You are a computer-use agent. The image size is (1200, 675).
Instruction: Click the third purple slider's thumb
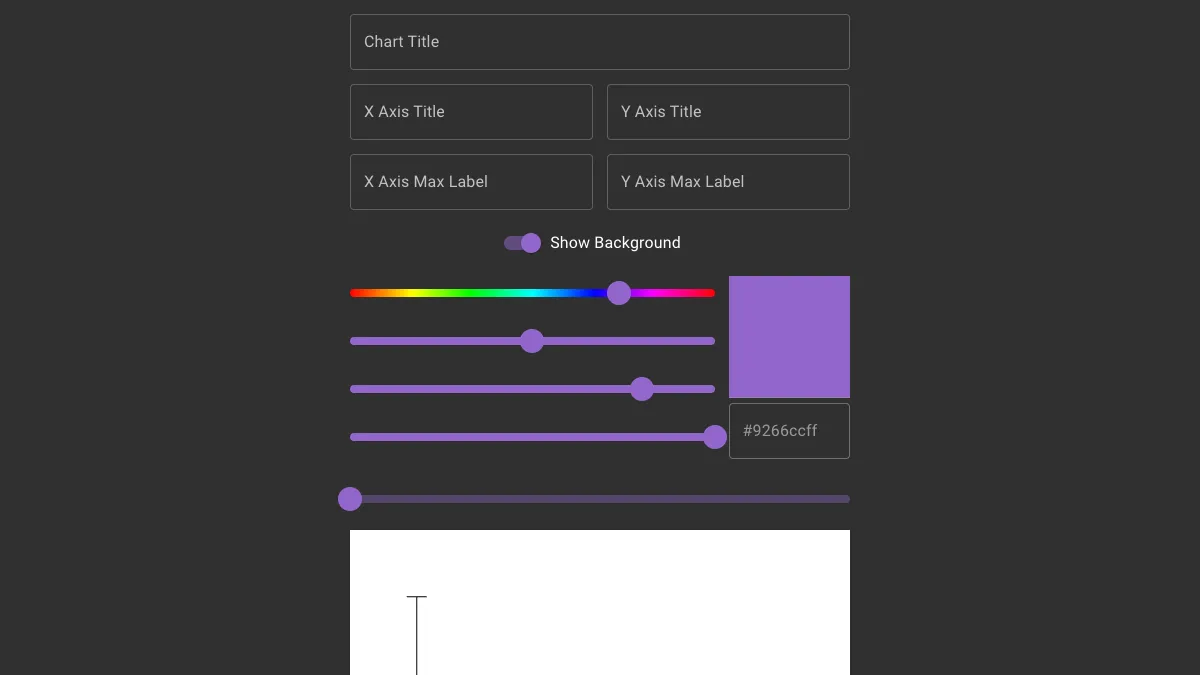pos(642,389)
